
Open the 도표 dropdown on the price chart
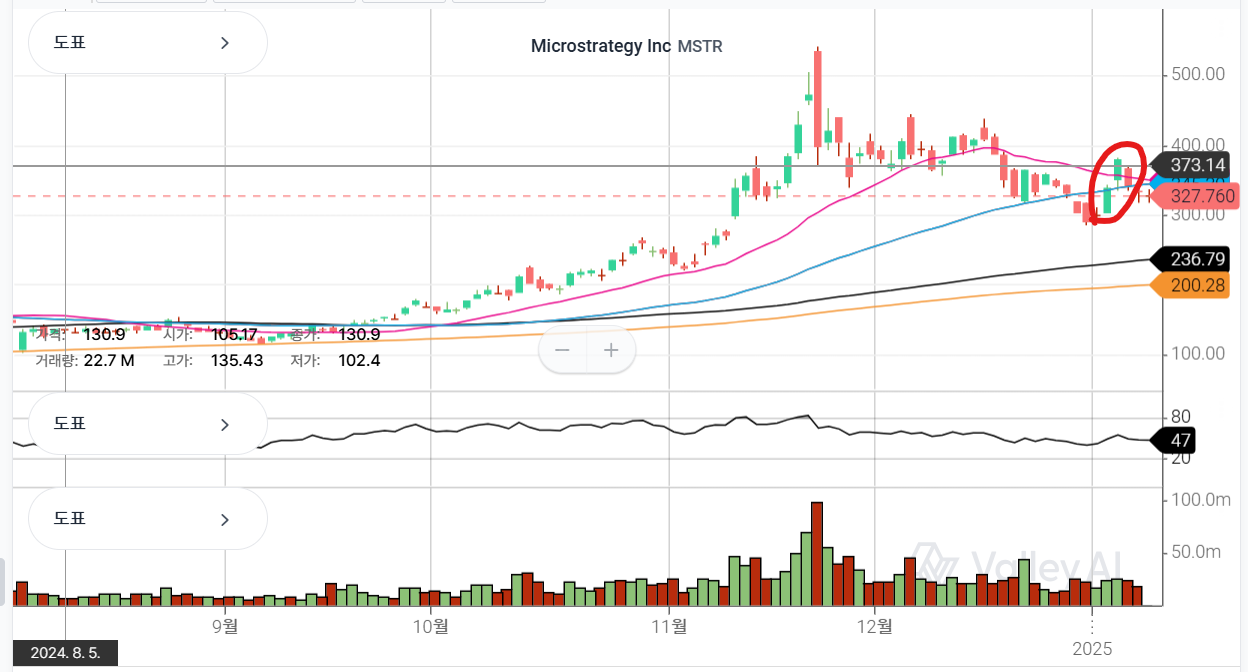click(x=147, y=43)
